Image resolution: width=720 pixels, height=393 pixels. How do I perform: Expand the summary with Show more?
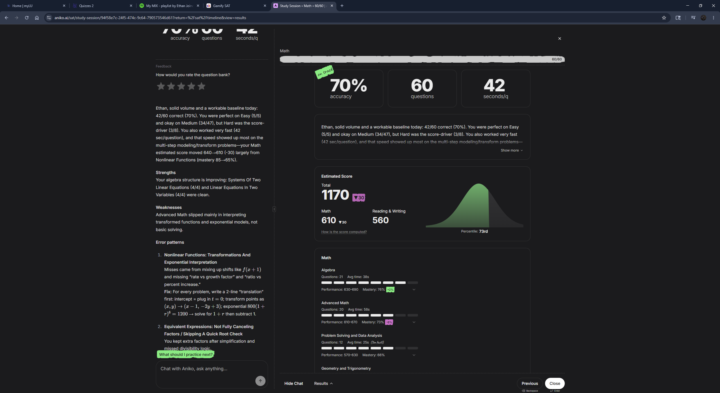click(x=511, y=151)
